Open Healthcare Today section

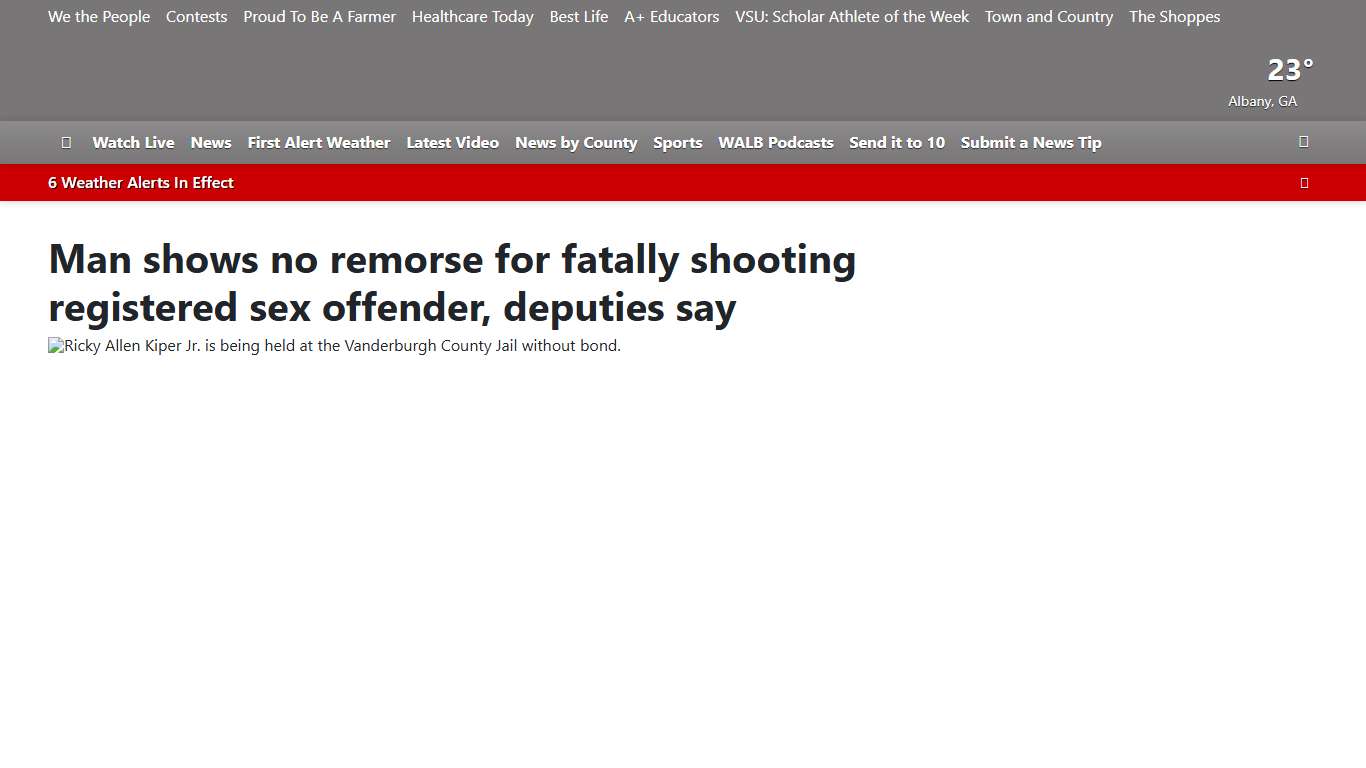[472, 17]
